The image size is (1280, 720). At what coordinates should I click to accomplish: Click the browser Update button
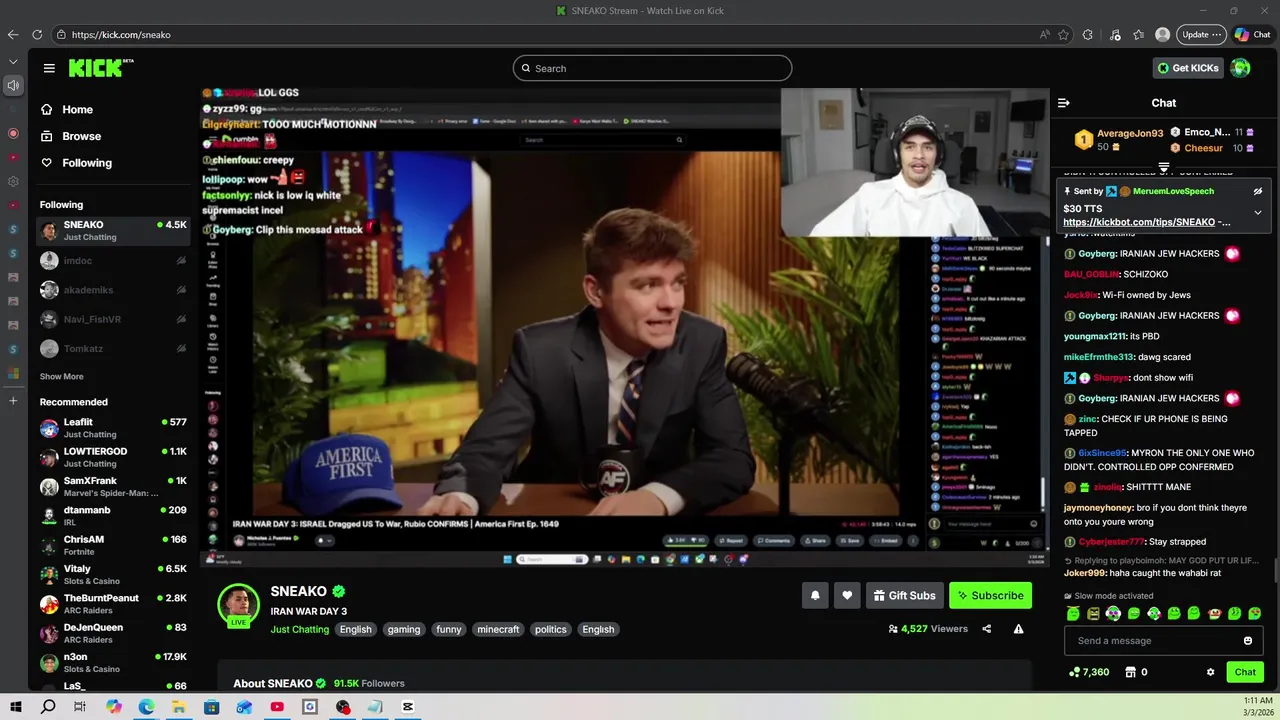click(1201, 34)
